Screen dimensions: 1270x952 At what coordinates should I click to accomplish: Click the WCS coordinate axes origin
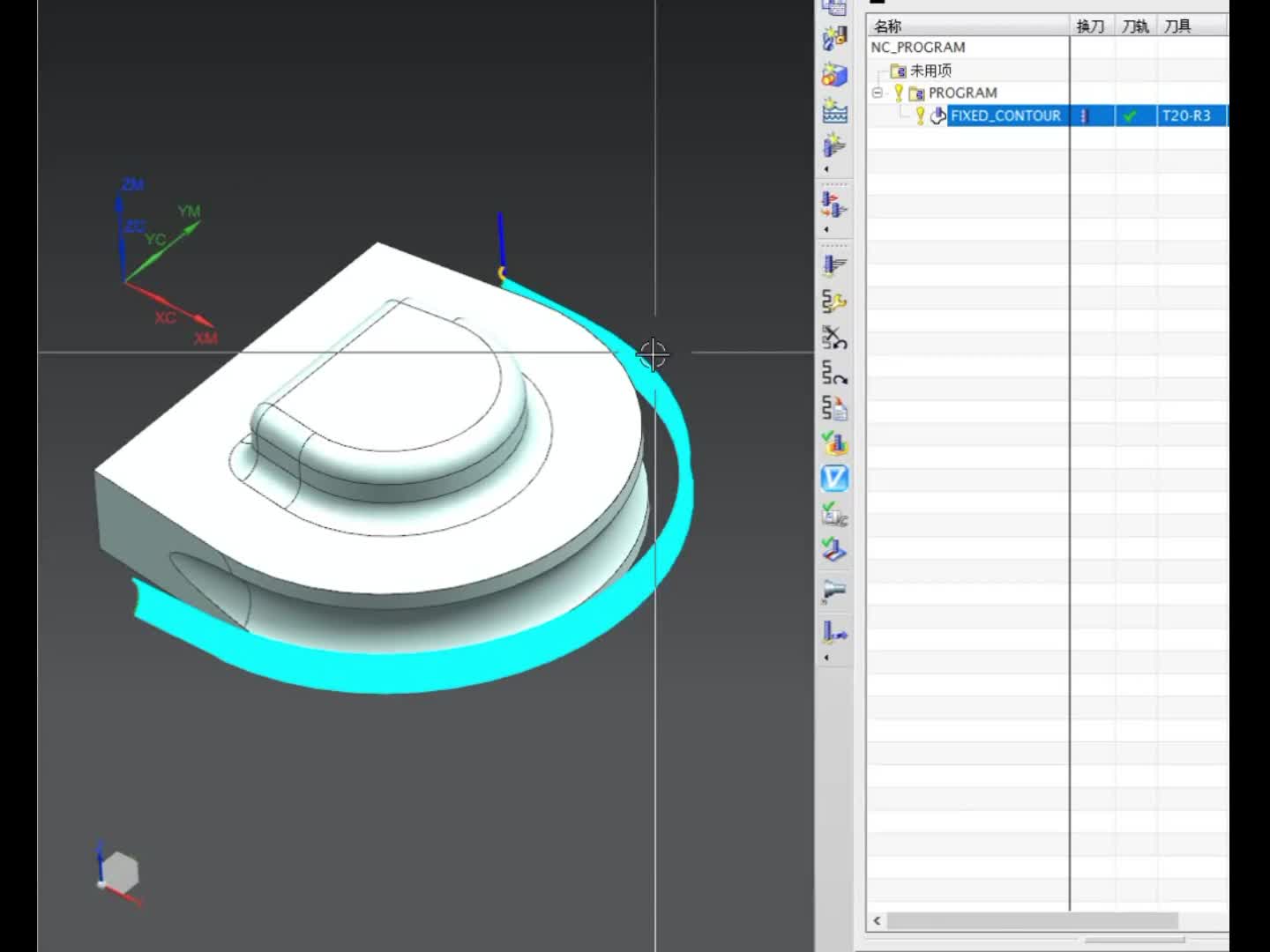coord(125,281)
